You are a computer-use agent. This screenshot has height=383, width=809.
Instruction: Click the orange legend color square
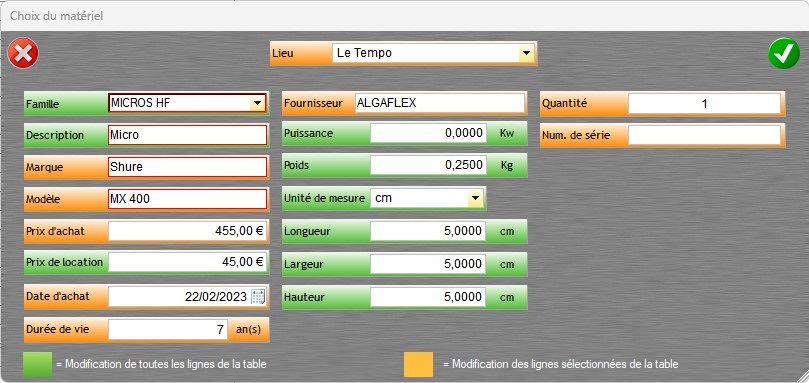point(418,364)
